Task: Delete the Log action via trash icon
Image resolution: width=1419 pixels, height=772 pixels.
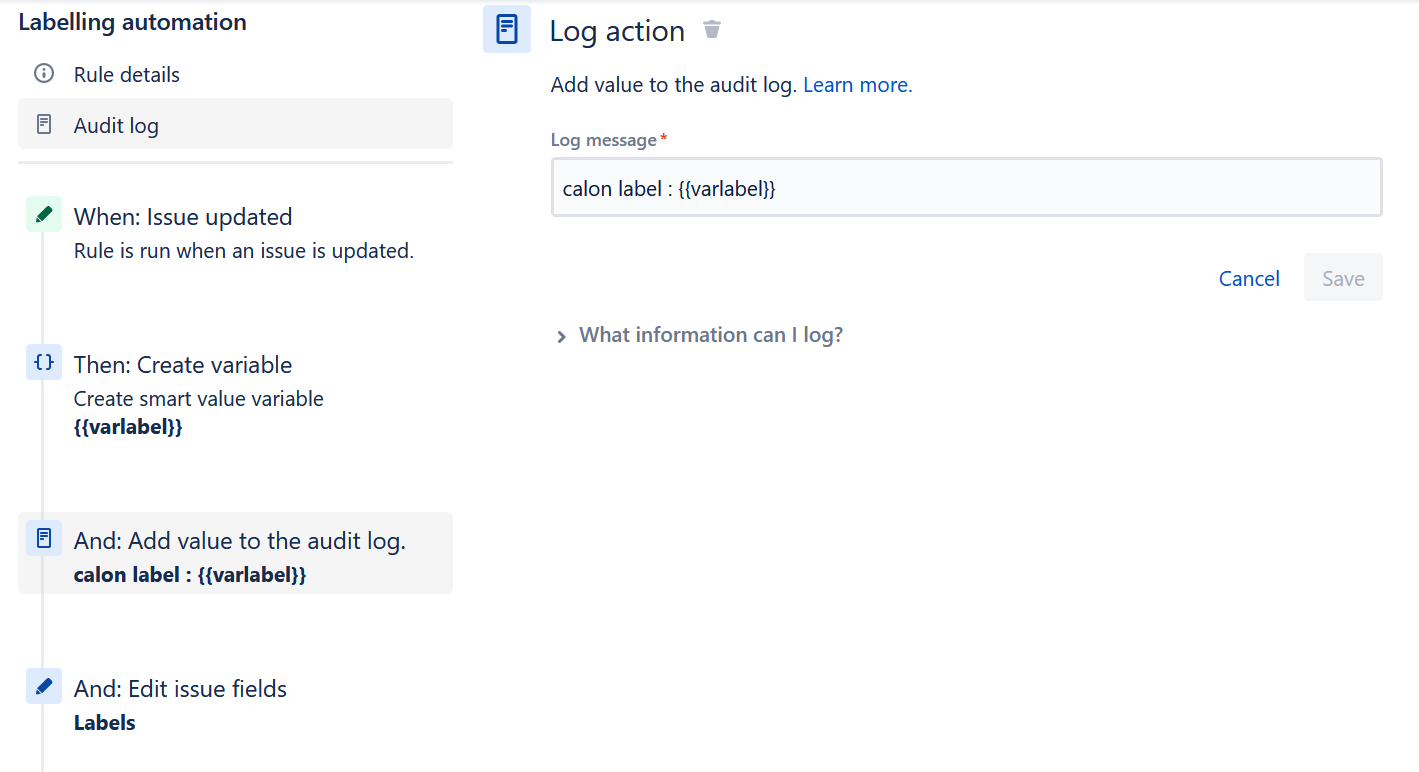Action: coord(712,29)
